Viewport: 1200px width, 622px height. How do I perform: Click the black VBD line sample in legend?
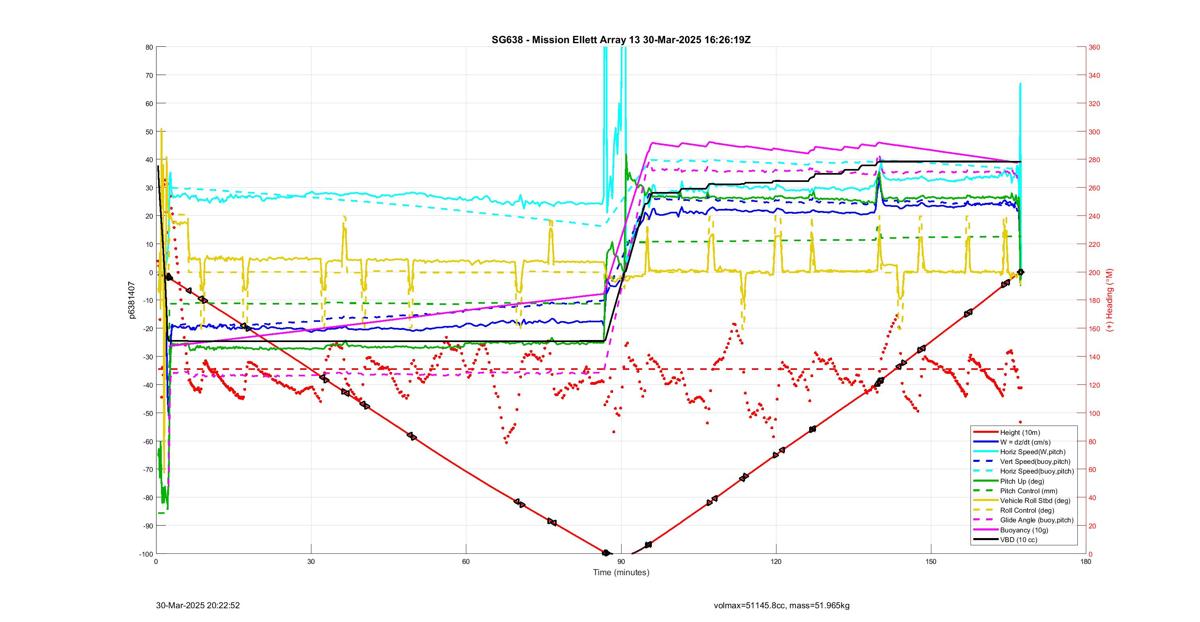click(984, 540)
